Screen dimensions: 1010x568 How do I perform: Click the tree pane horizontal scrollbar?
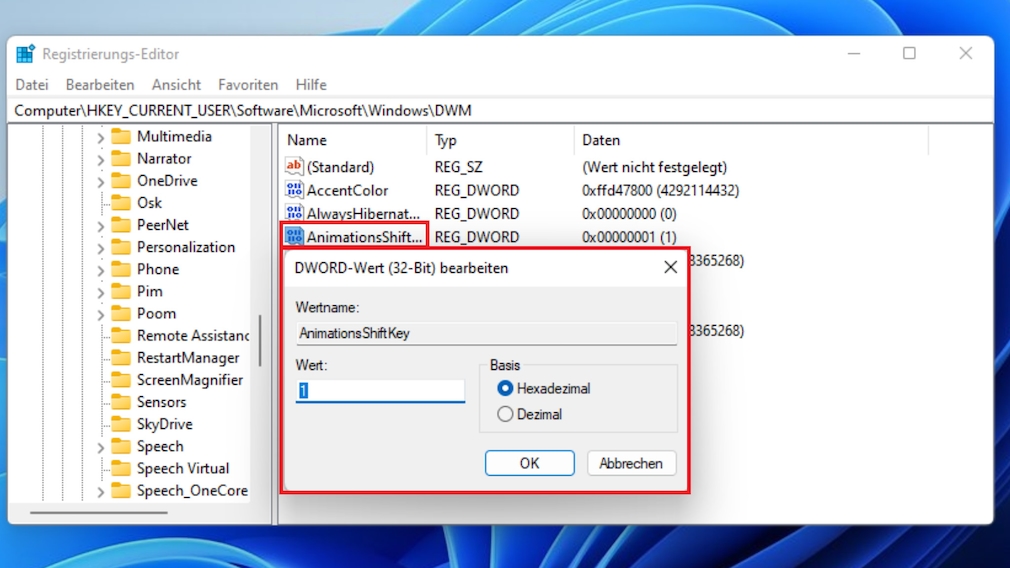pos(99,513)
